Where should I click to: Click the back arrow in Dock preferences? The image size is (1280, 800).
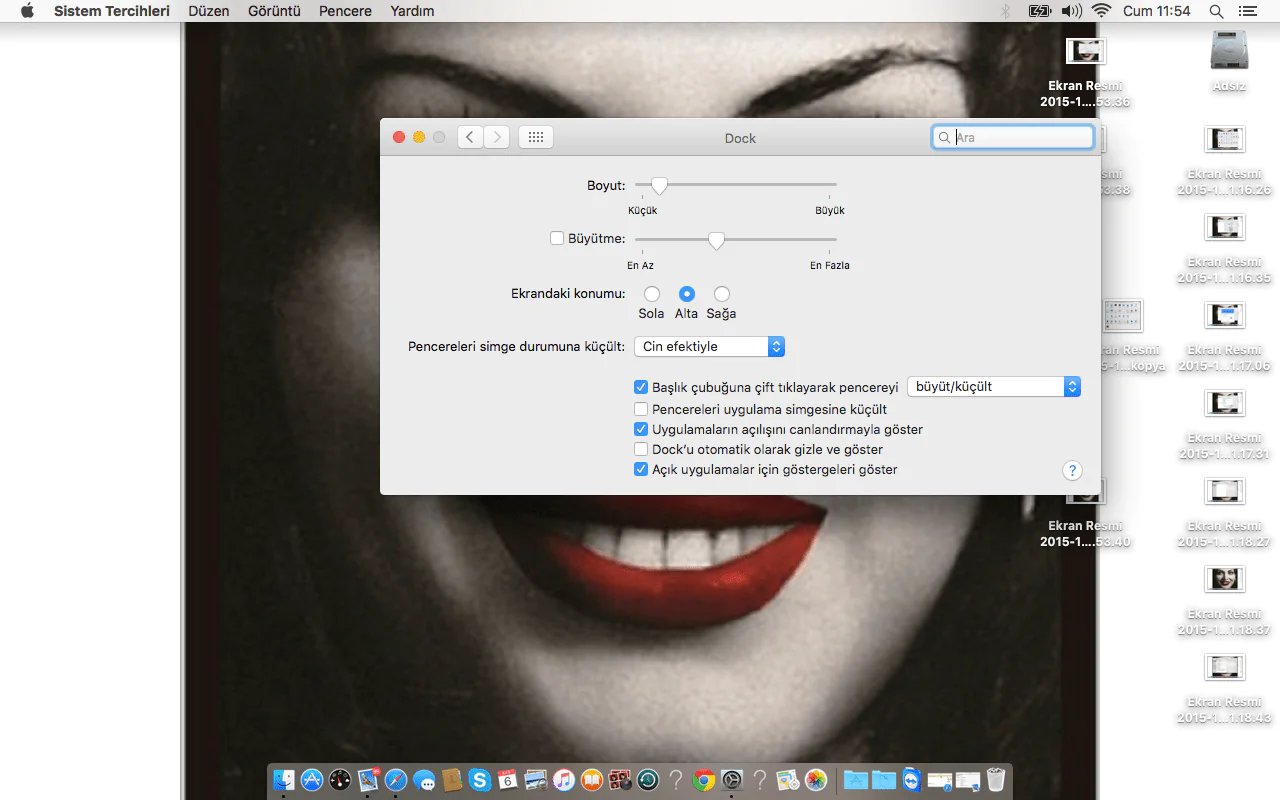click(471, 137)
